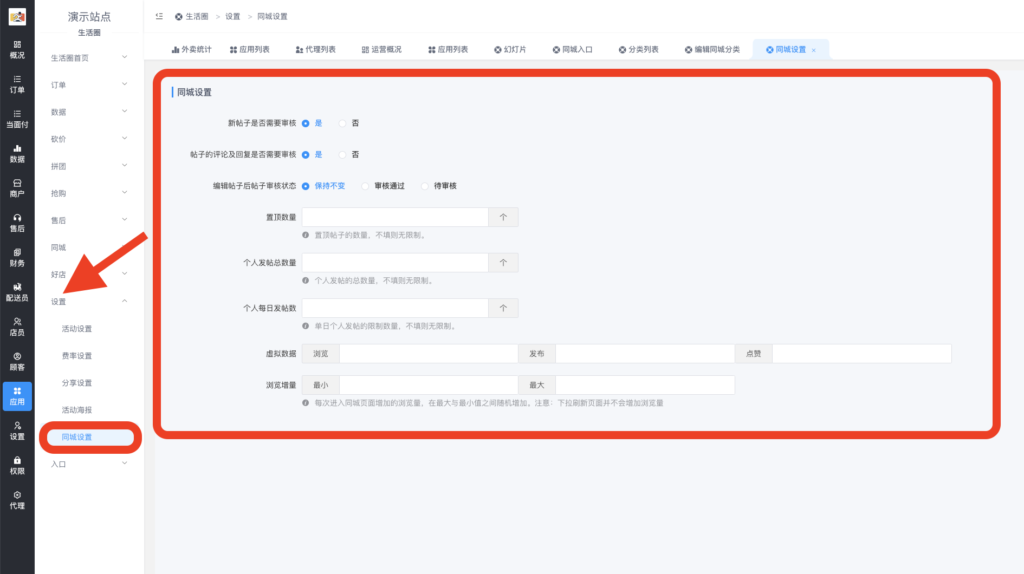This screenshot has height=574, width=1024.
Task: Open 数据 chart icon in dark sidebar
Action: (17, 153)
